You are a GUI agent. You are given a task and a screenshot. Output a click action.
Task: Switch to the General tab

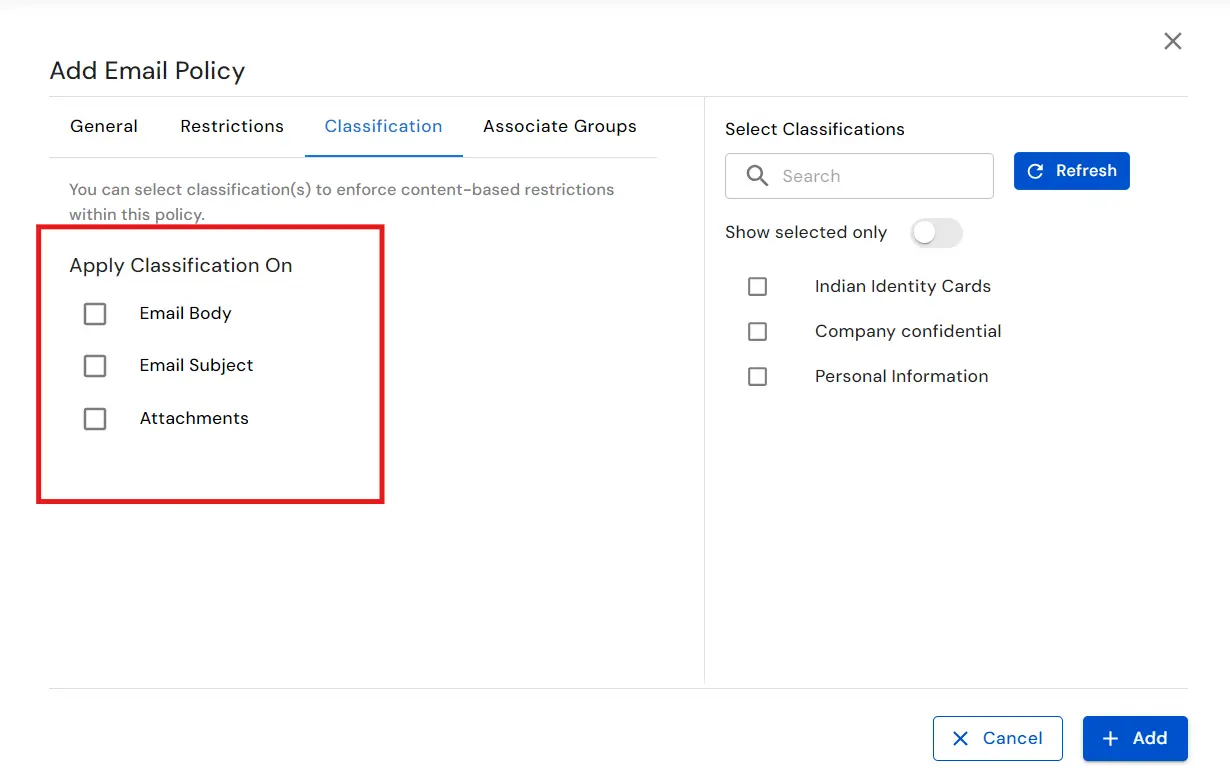(103, 126)
